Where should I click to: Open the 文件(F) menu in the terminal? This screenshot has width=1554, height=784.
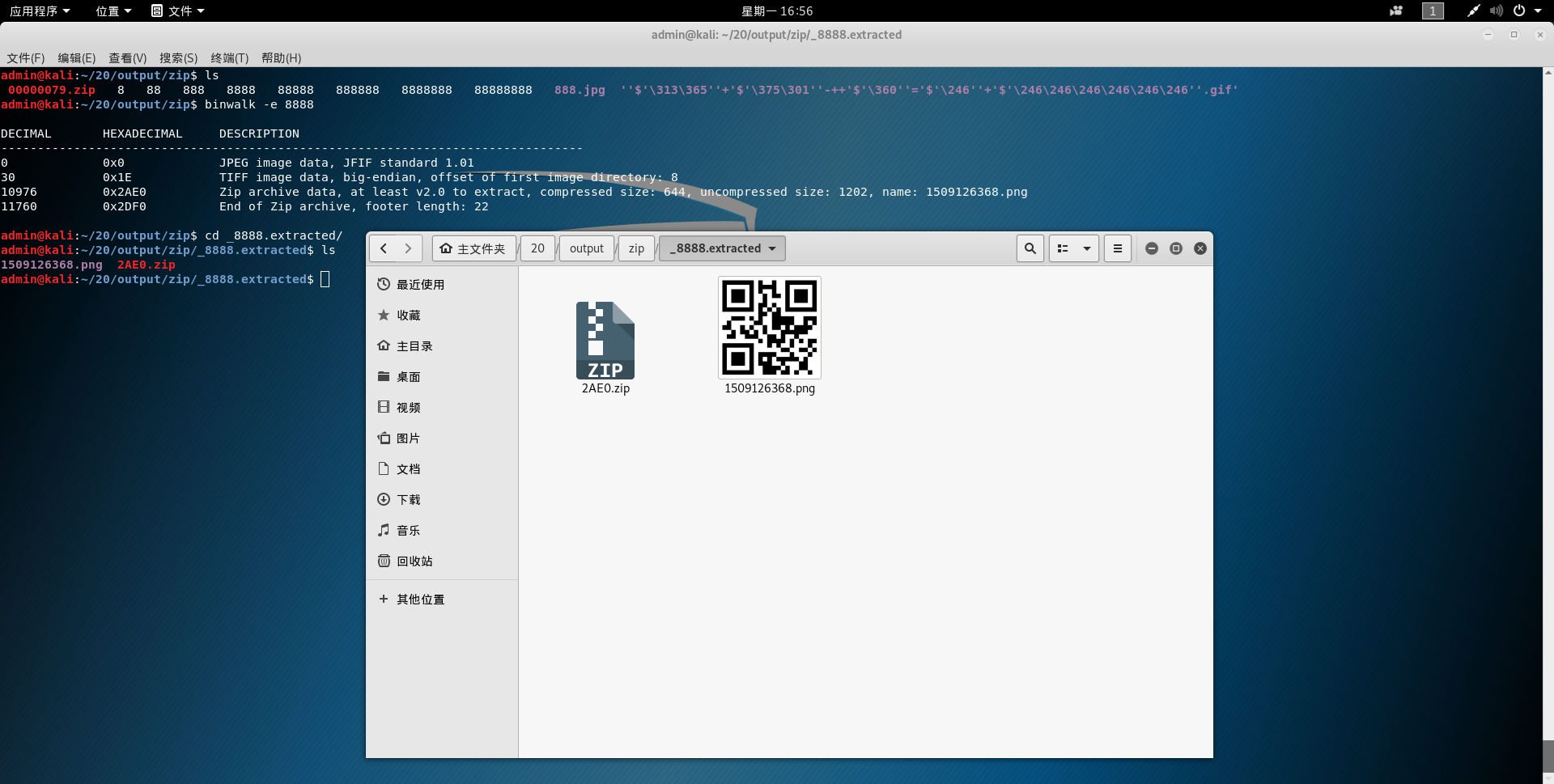click(x=24, y=57)
